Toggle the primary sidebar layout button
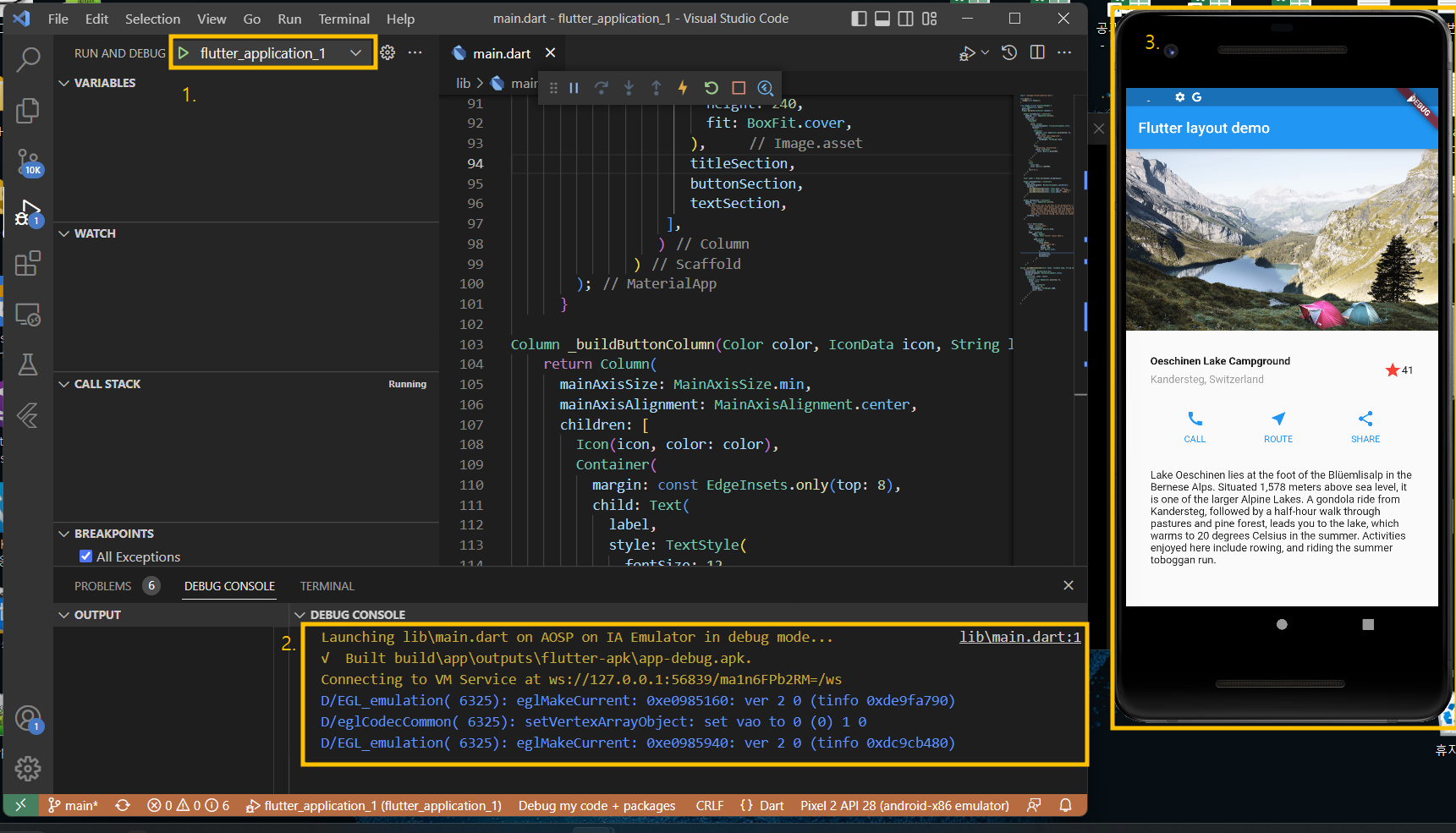 (859, 19)
